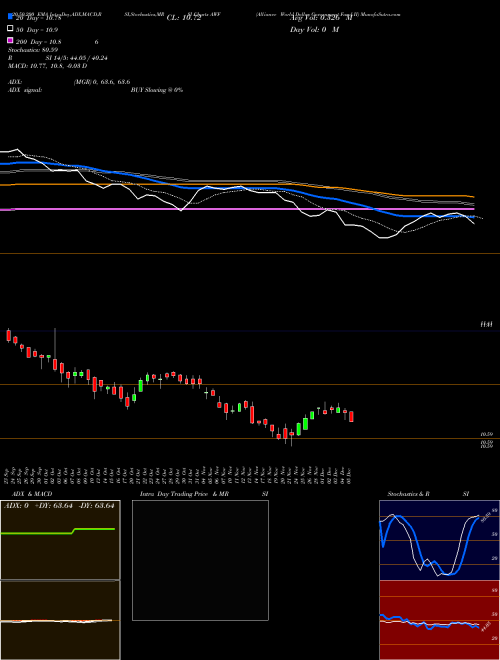Click the '(MGR) 0, 63.6, 63.6' ADX values

tap(102, 82)
